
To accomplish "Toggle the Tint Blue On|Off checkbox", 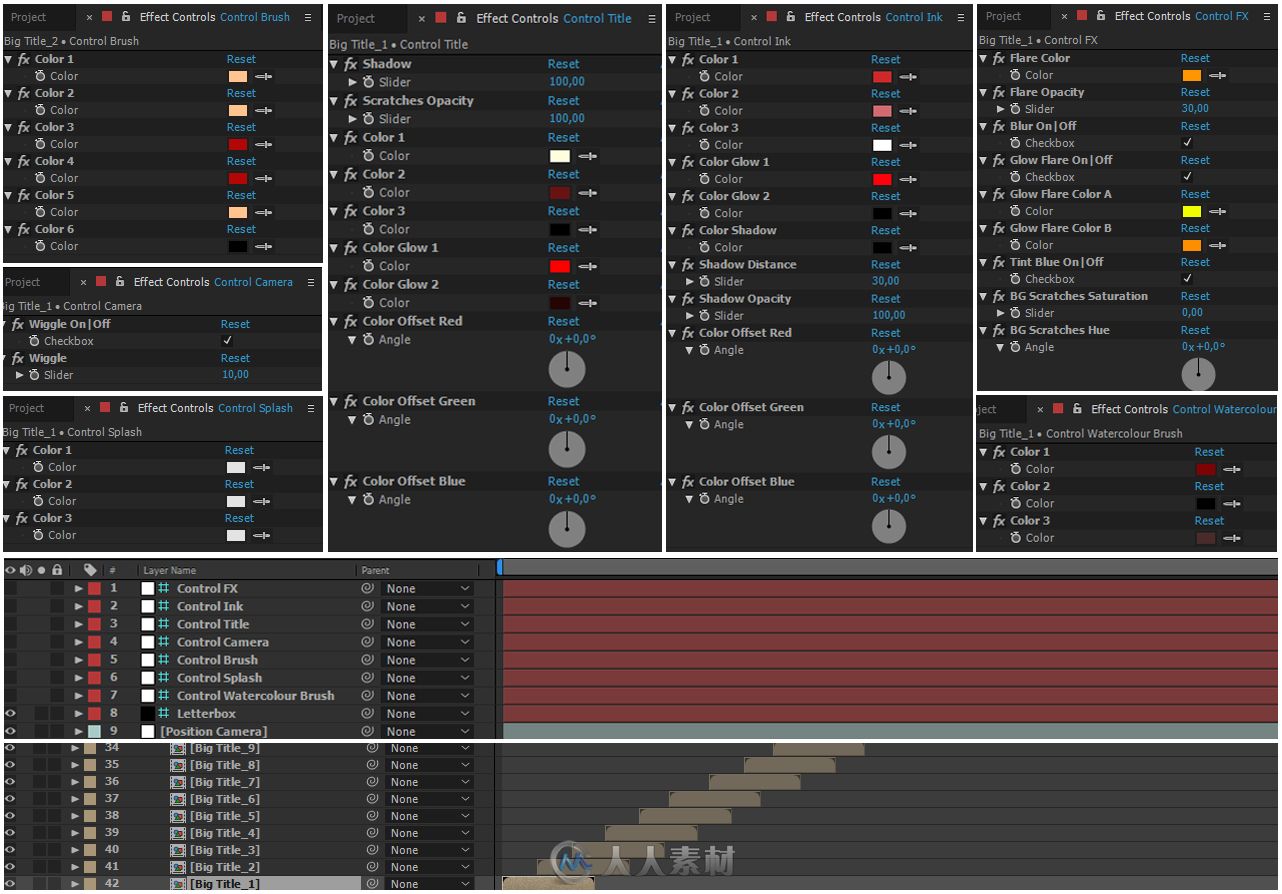I will click(1187, 279).
